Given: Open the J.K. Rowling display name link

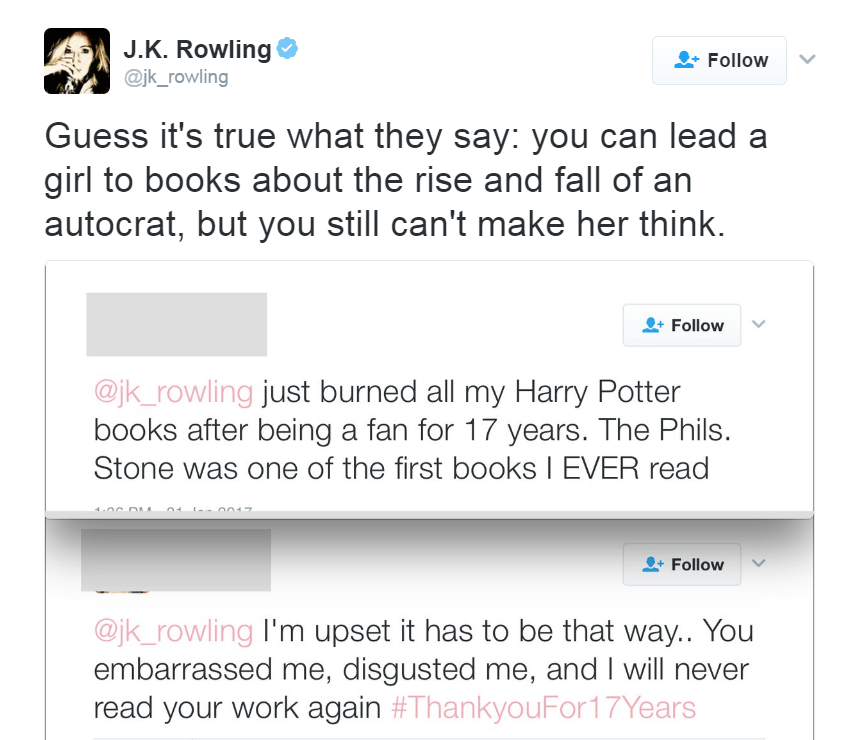Looking at the screenshot, I should [197, 48].
